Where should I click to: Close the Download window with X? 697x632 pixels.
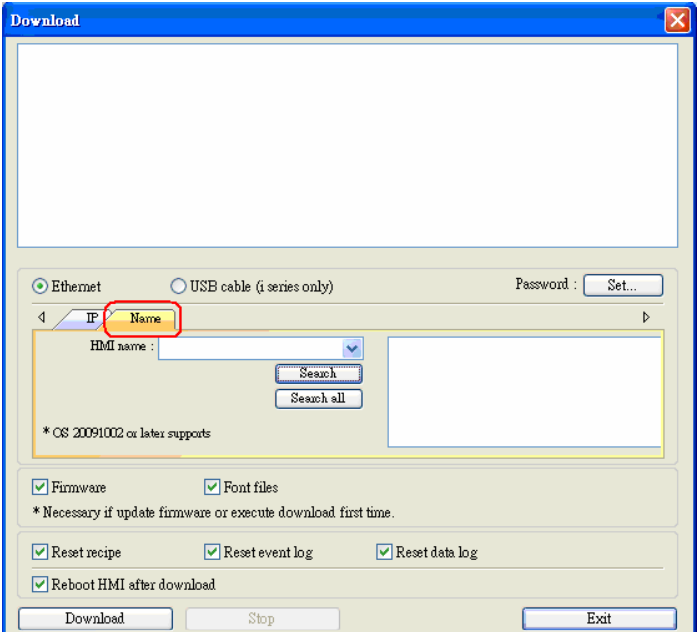677,20
